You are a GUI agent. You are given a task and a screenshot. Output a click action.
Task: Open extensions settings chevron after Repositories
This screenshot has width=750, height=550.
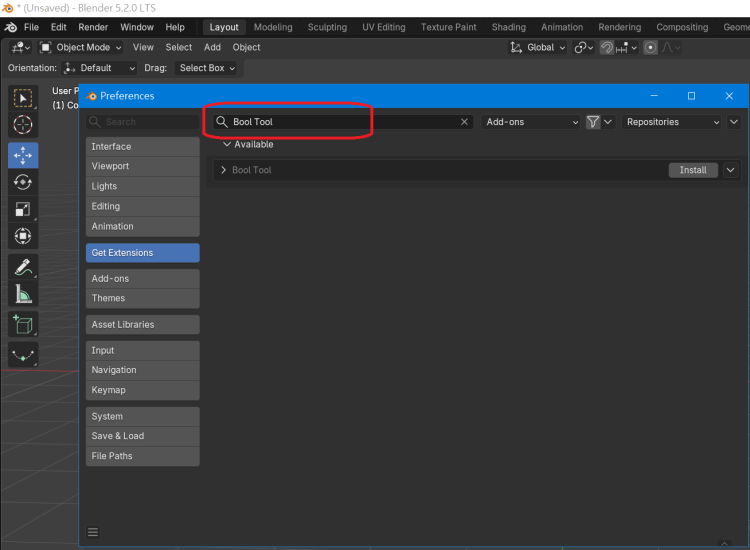(x=734, y=122)
